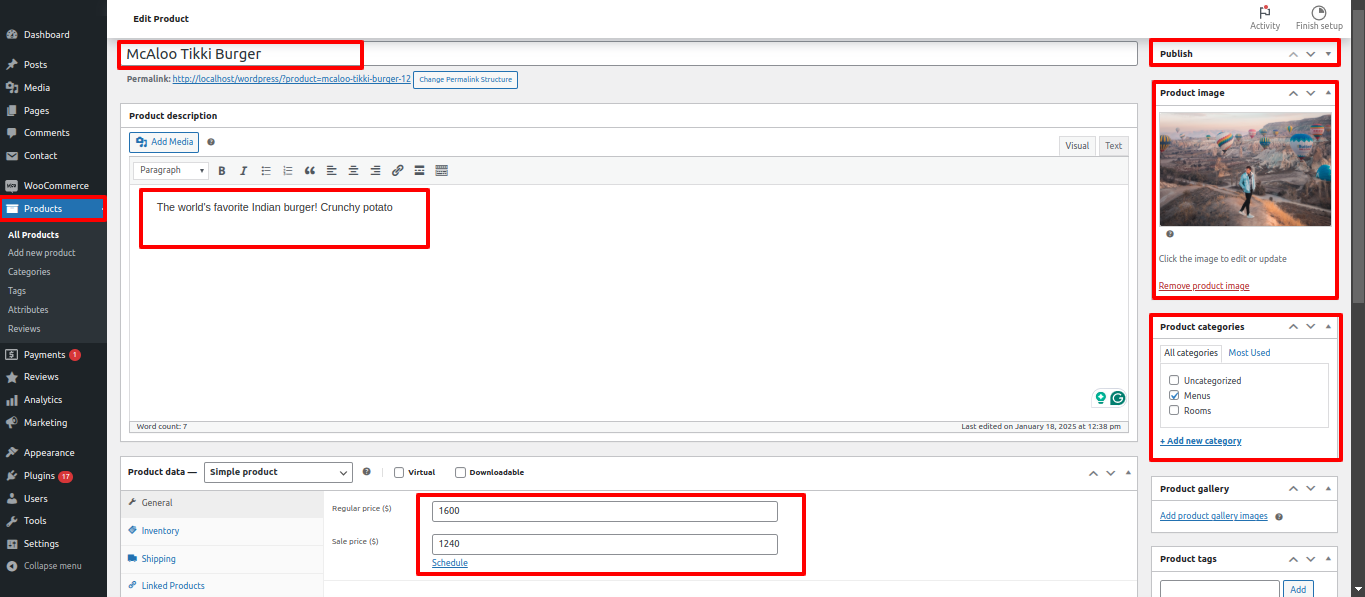Enable the Virtual product checkbox
This screenshot has width=1365, height=597.
(x=399, y=473)
